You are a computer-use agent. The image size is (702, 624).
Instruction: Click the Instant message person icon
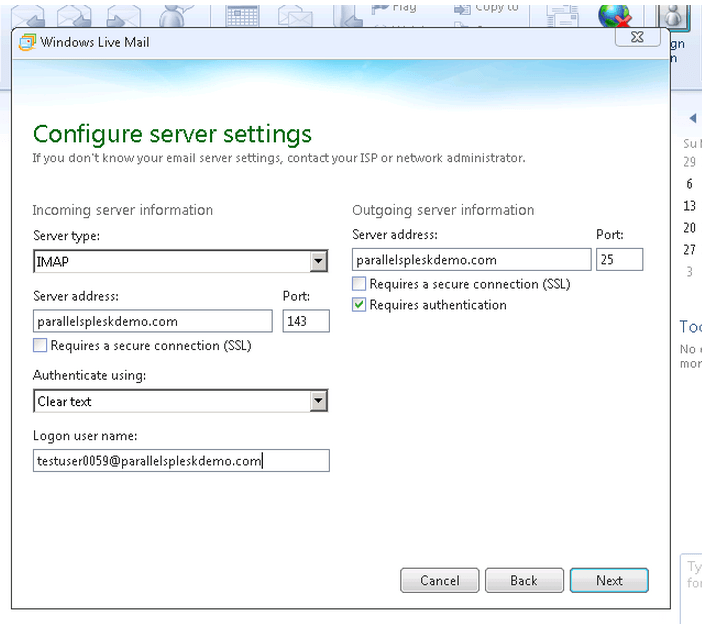tap(176, 16)
